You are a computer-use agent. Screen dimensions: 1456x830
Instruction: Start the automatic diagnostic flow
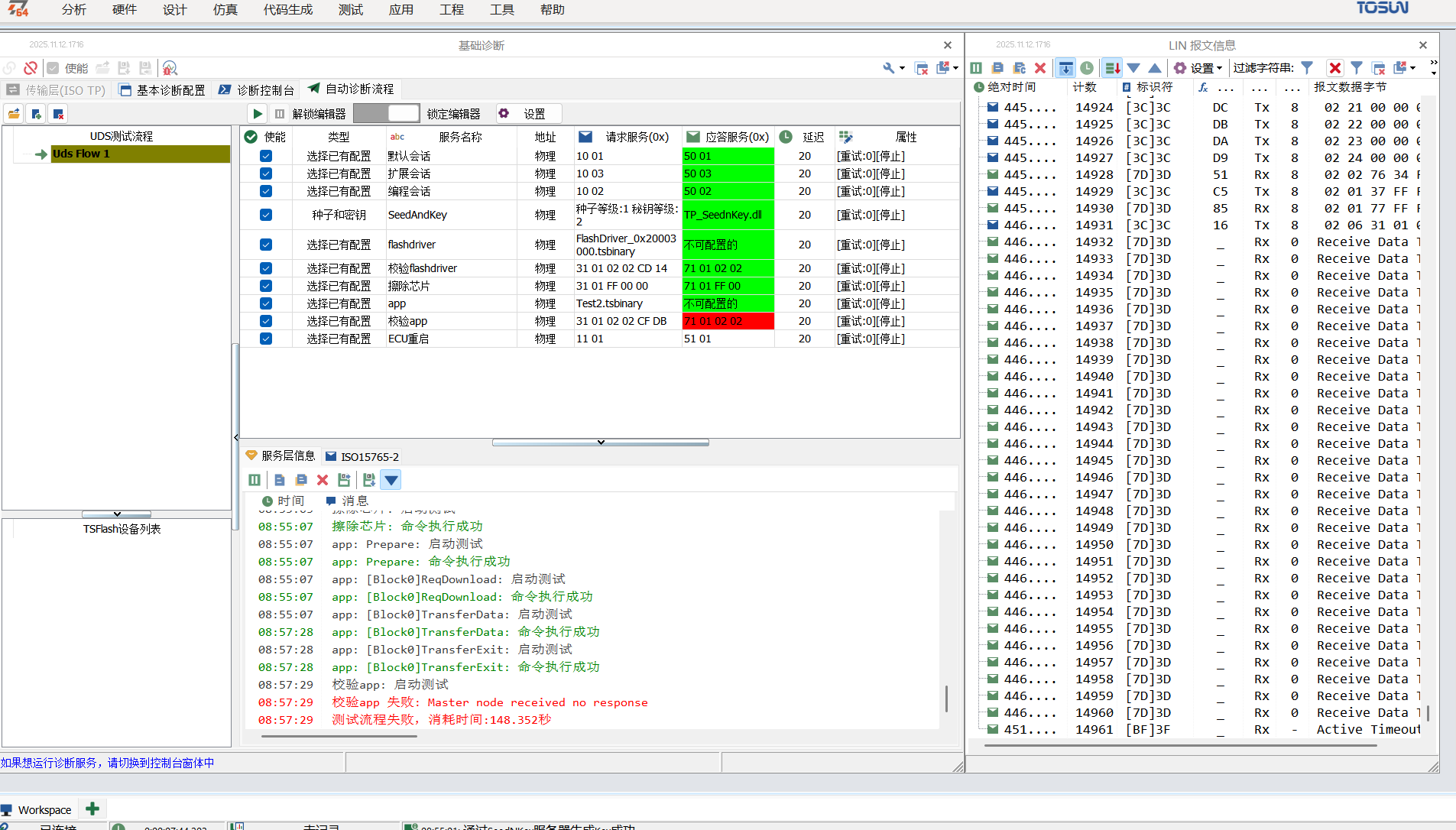256,113
